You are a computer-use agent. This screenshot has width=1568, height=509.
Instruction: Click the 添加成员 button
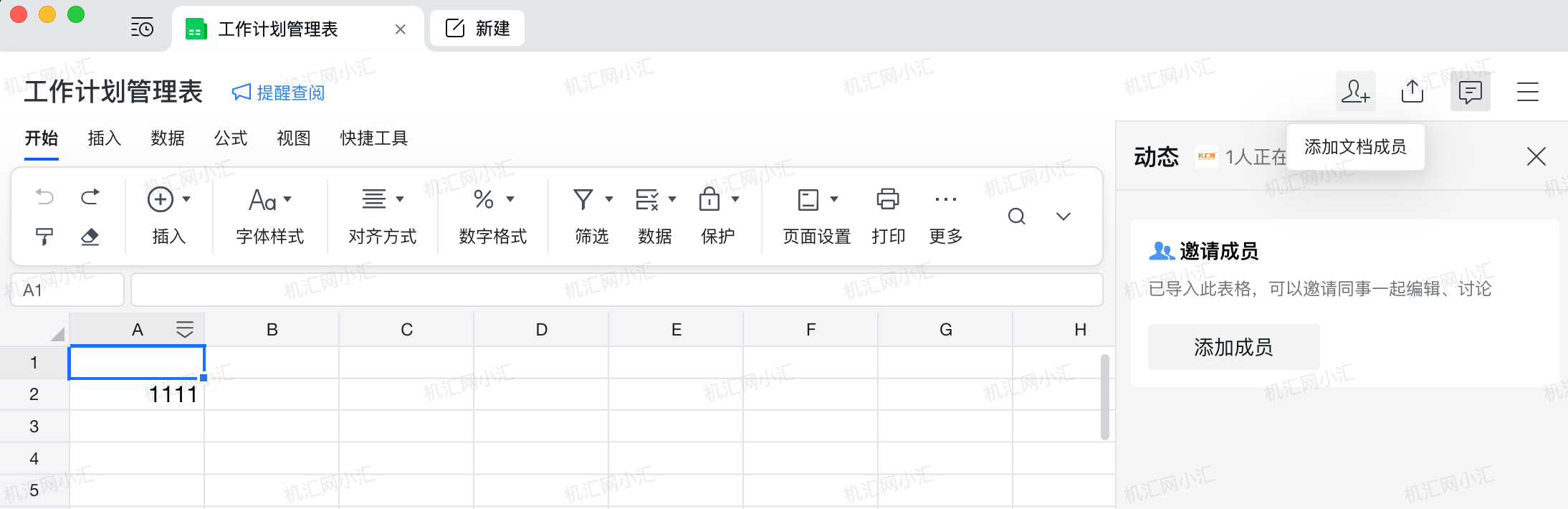[1233, 348]
